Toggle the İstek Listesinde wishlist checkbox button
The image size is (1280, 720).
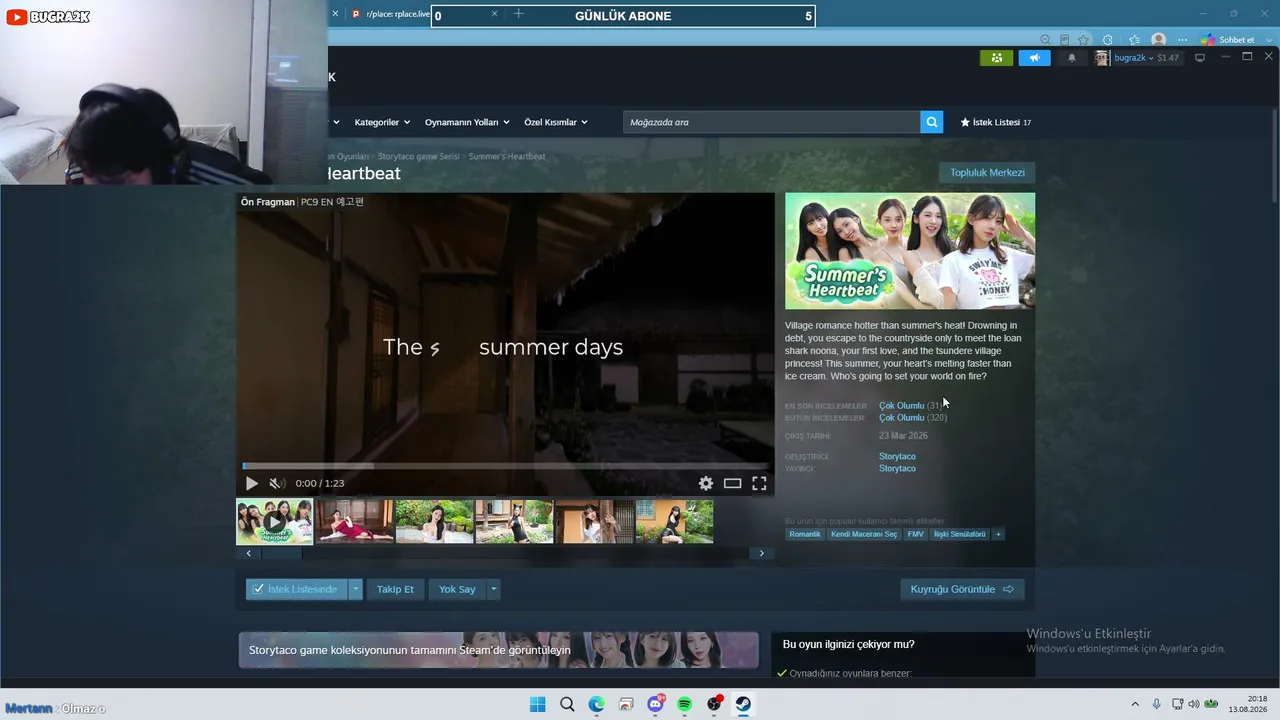[297, 589]
